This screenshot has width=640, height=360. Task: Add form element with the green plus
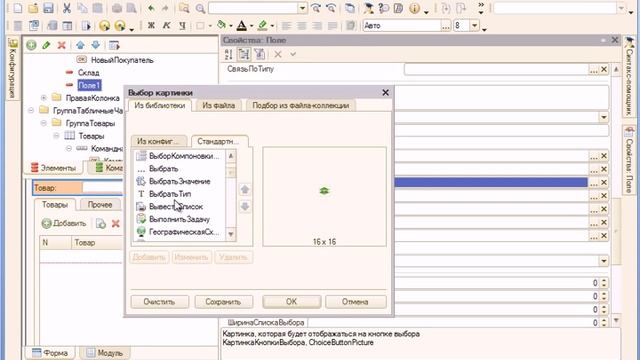(x=31, y=45)
